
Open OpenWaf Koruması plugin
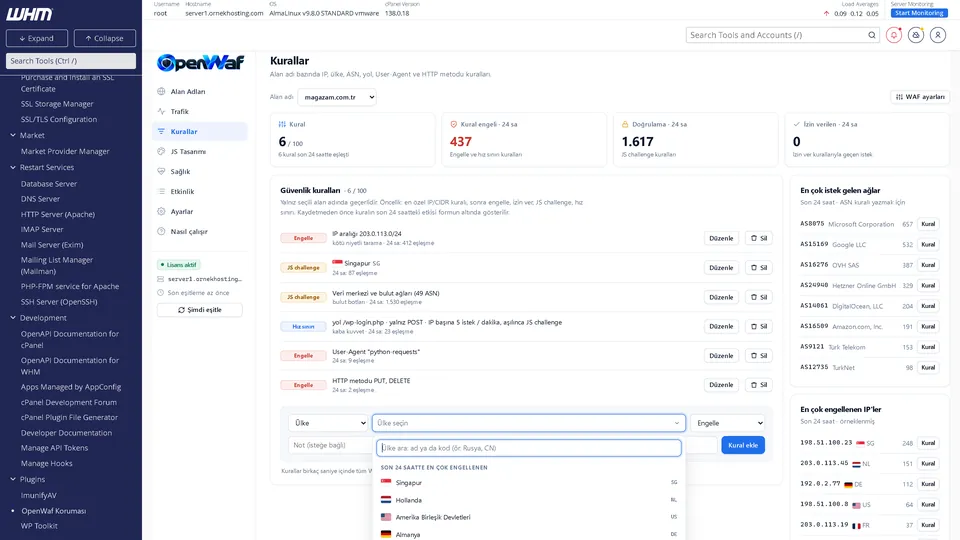tap(54, 511)
